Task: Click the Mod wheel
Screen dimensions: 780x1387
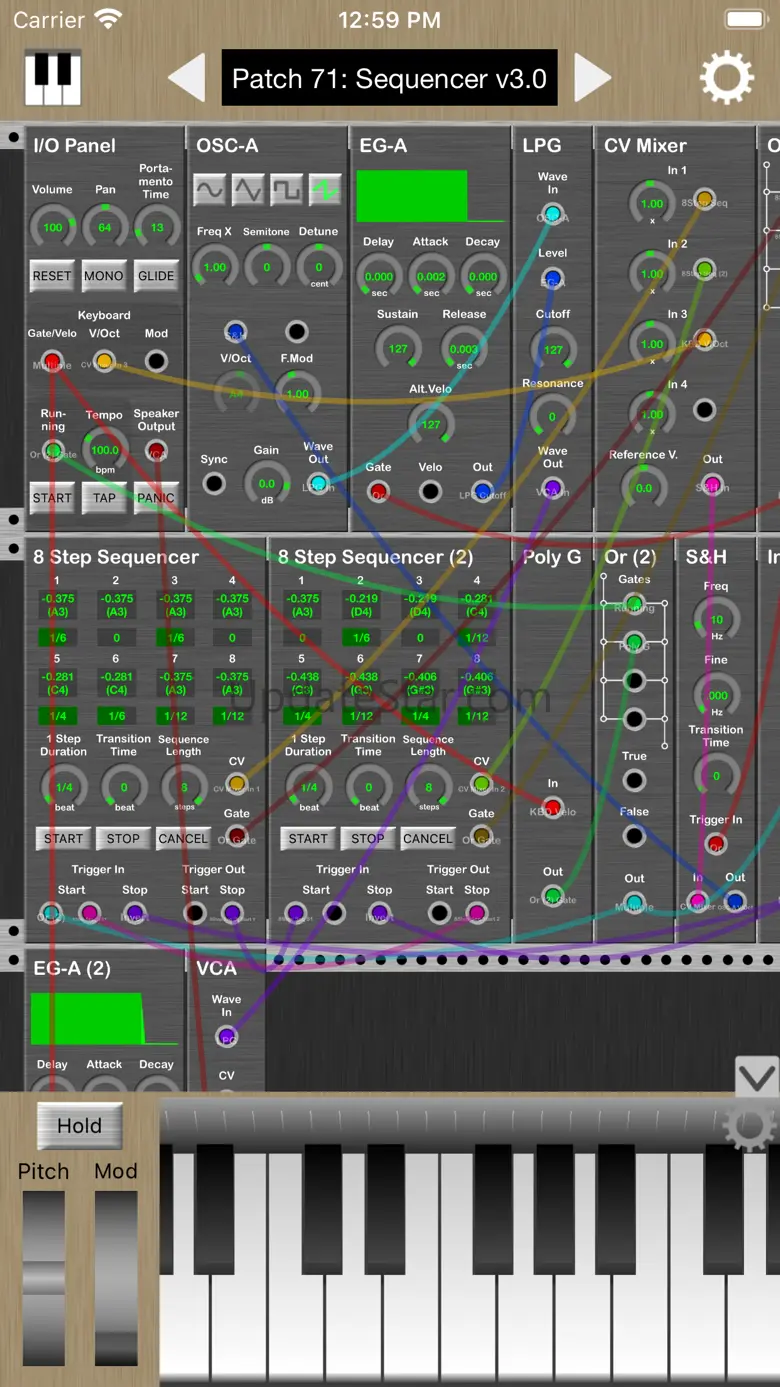Action: coord(116,1278)
